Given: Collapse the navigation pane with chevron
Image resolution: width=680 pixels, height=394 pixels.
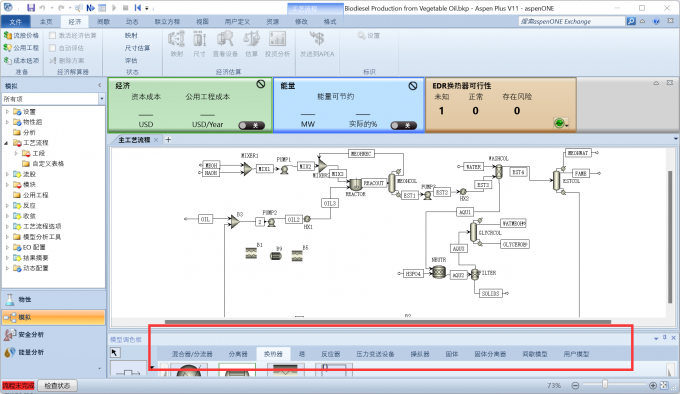Looking at the screenshot, I should [99, 85].
